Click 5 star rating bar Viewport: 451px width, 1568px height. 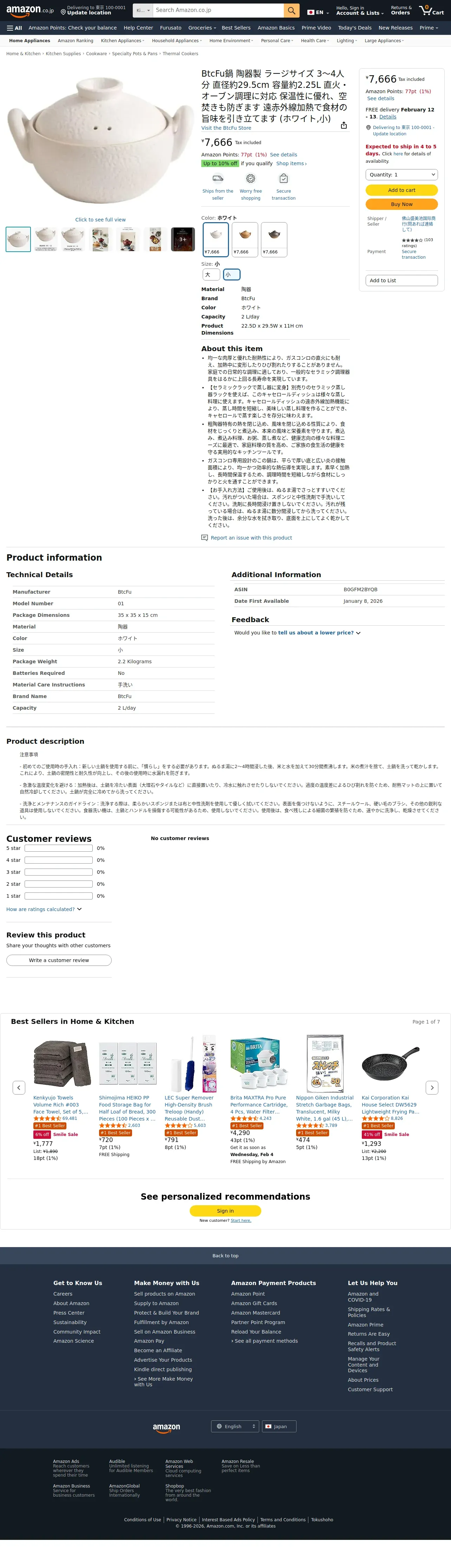click(58, 848)
